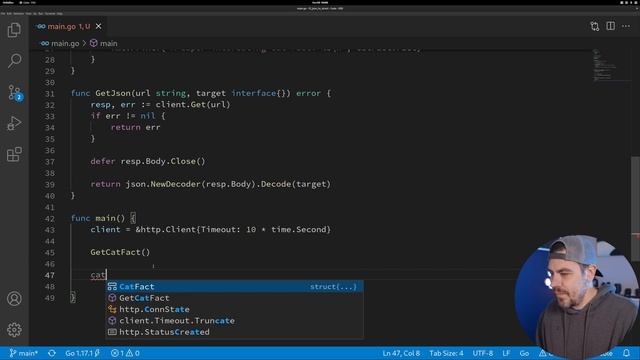Open the Selection menu in menu bar
Viewport: 640px width, 360px height.
(x=18, y=13)
